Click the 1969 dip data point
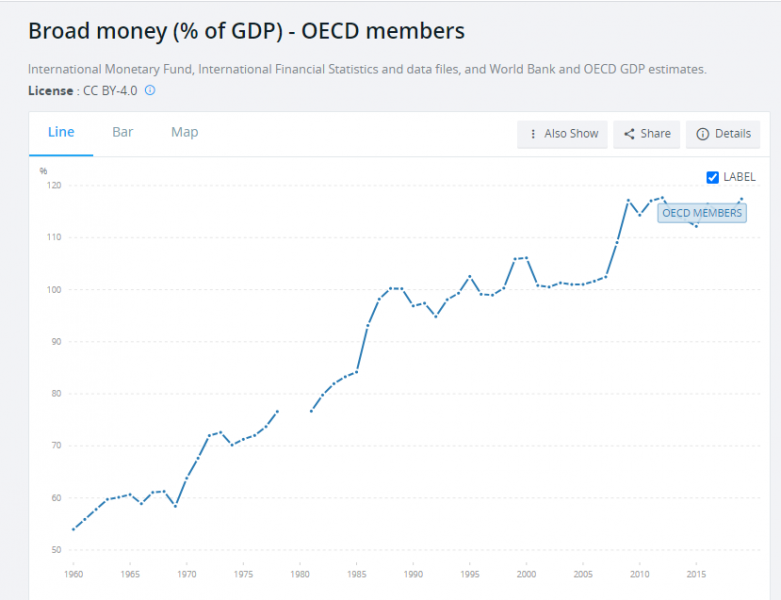The width and height of the screenshot is (781, 600). pos(175,506)
